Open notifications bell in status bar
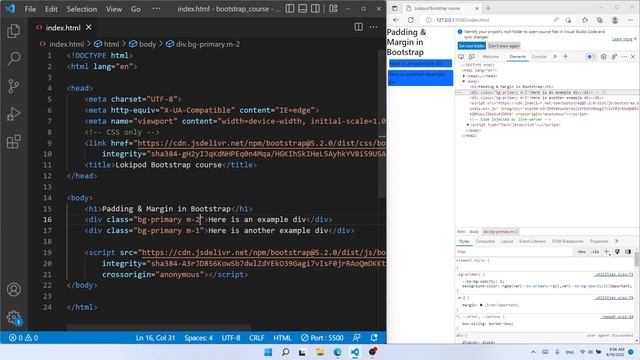Image resolution: width=640 pixels, height=360 pixels. (x=374, y=338)
